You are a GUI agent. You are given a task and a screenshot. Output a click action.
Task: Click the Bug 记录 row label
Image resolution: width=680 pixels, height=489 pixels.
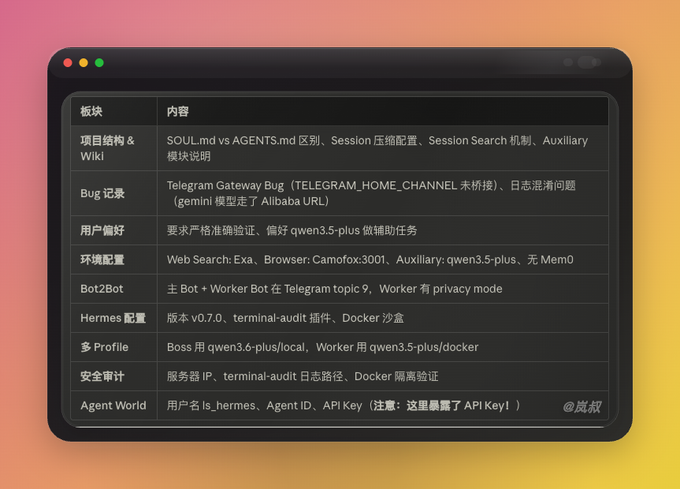coord(102,193)
